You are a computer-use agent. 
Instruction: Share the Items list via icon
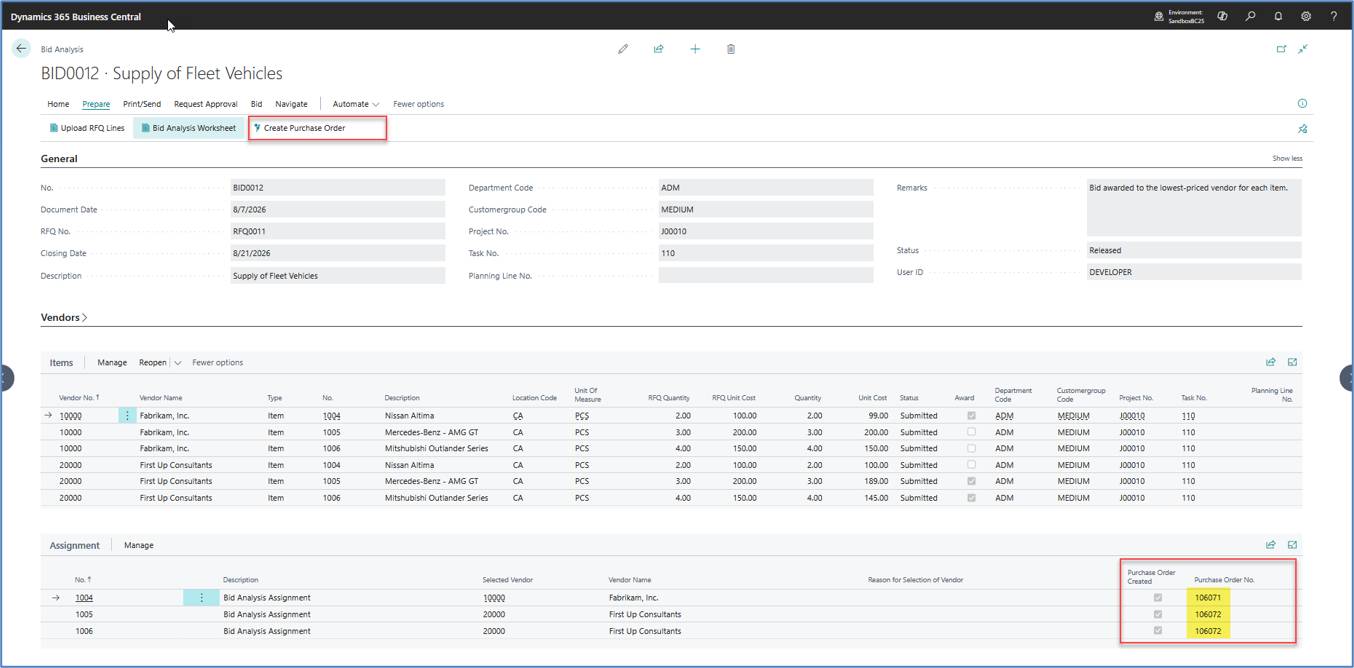click(1270, 362)
